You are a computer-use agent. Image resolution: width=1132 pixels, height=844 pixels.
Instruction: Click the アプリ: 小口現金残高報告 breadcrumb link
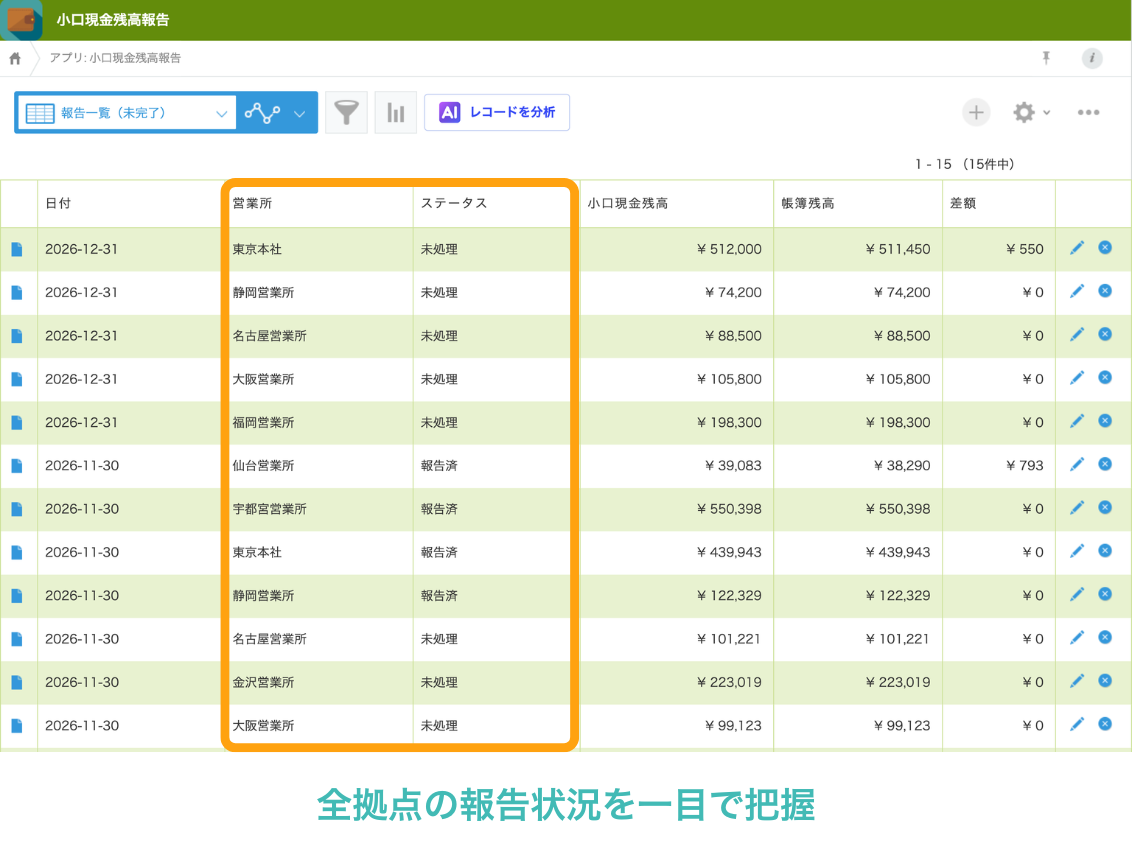116,58
